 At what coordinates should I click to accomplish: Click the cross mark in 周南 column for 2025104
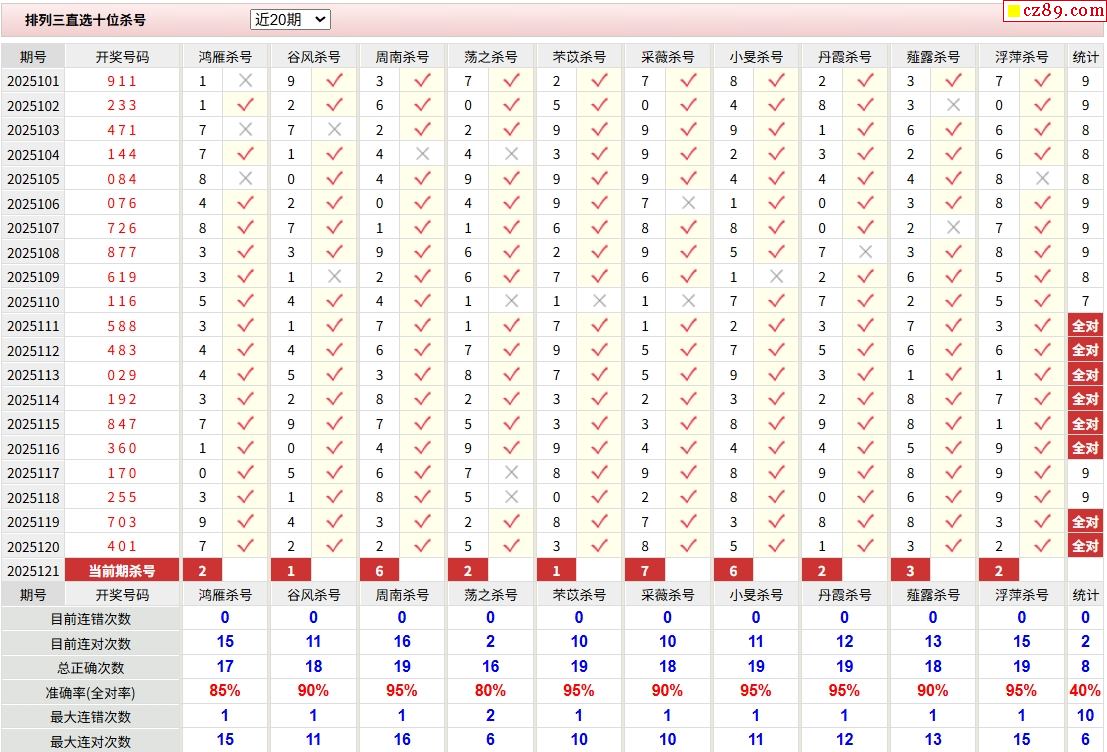pyautogui.click(x=422, y=154)
